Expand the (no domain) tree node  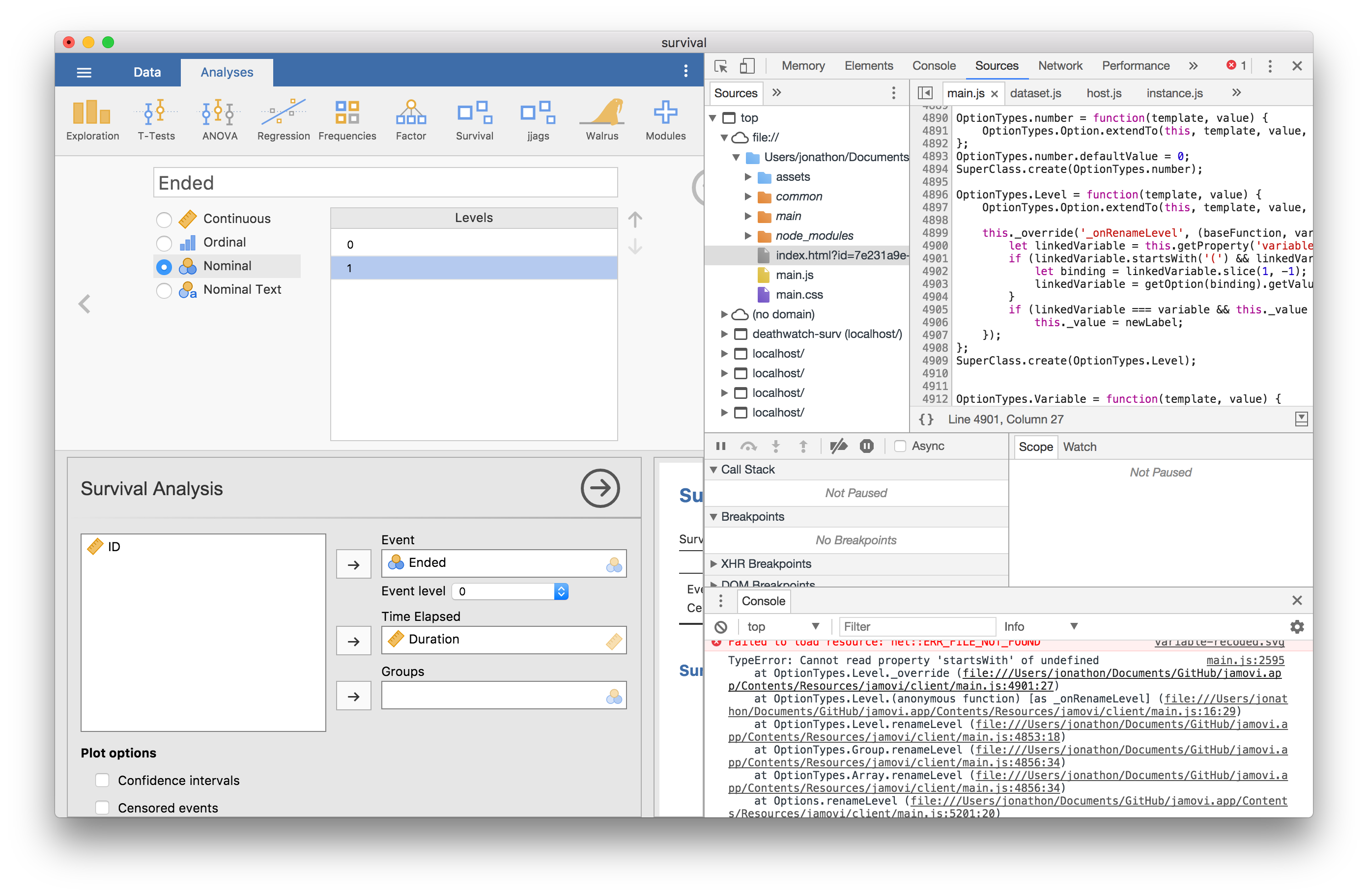pyautogui.click(x=724, y=314)
